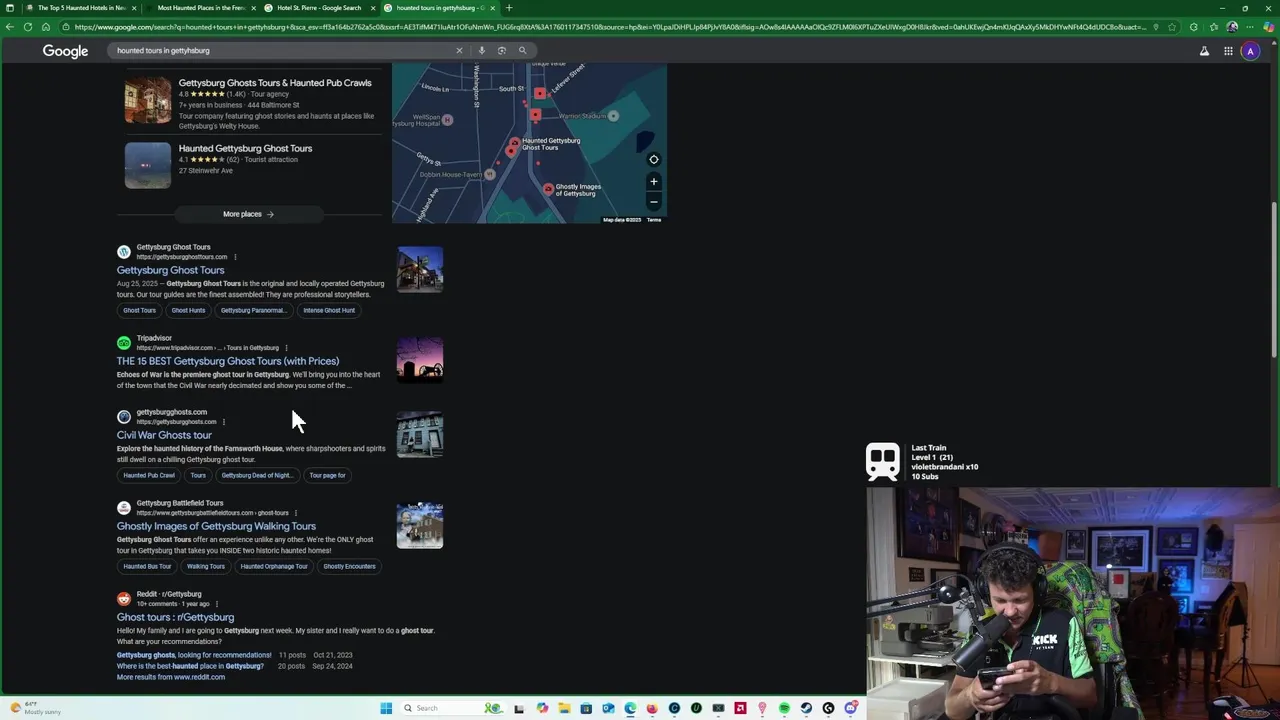
Task: Open Steam from taskbar
Action: tap(806, 708)
